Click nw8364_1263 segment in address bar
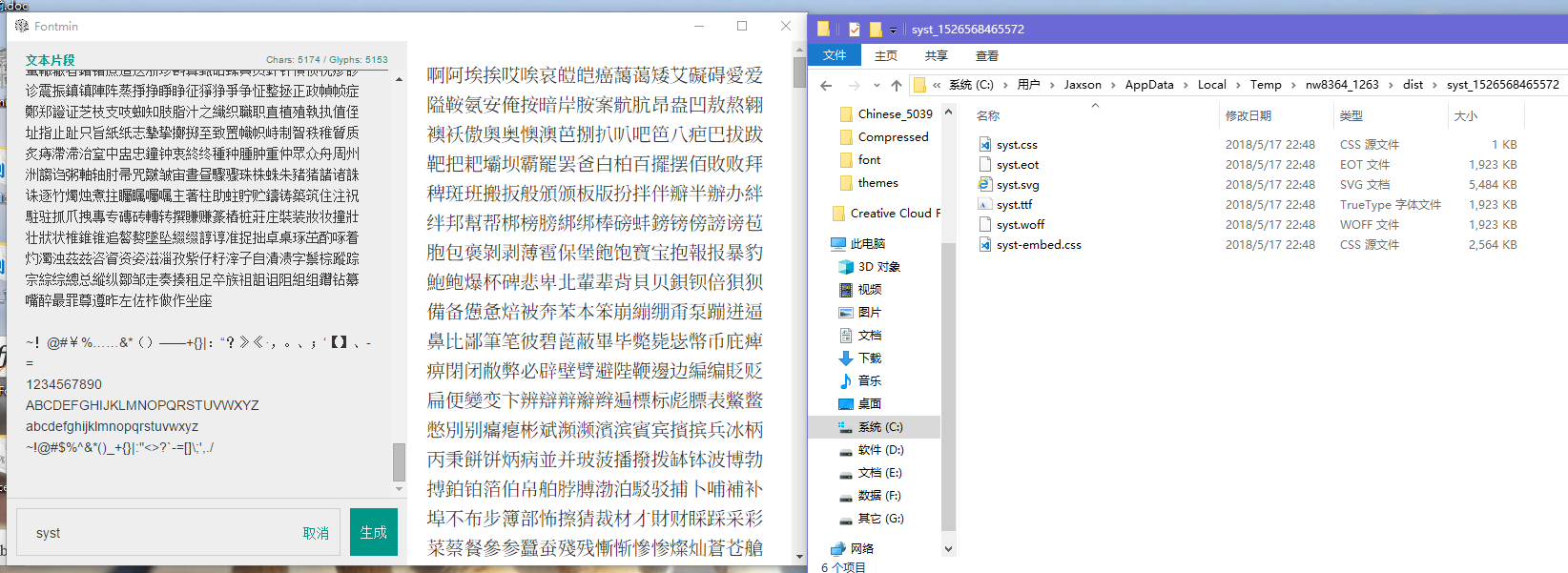 click(1342, 85)
